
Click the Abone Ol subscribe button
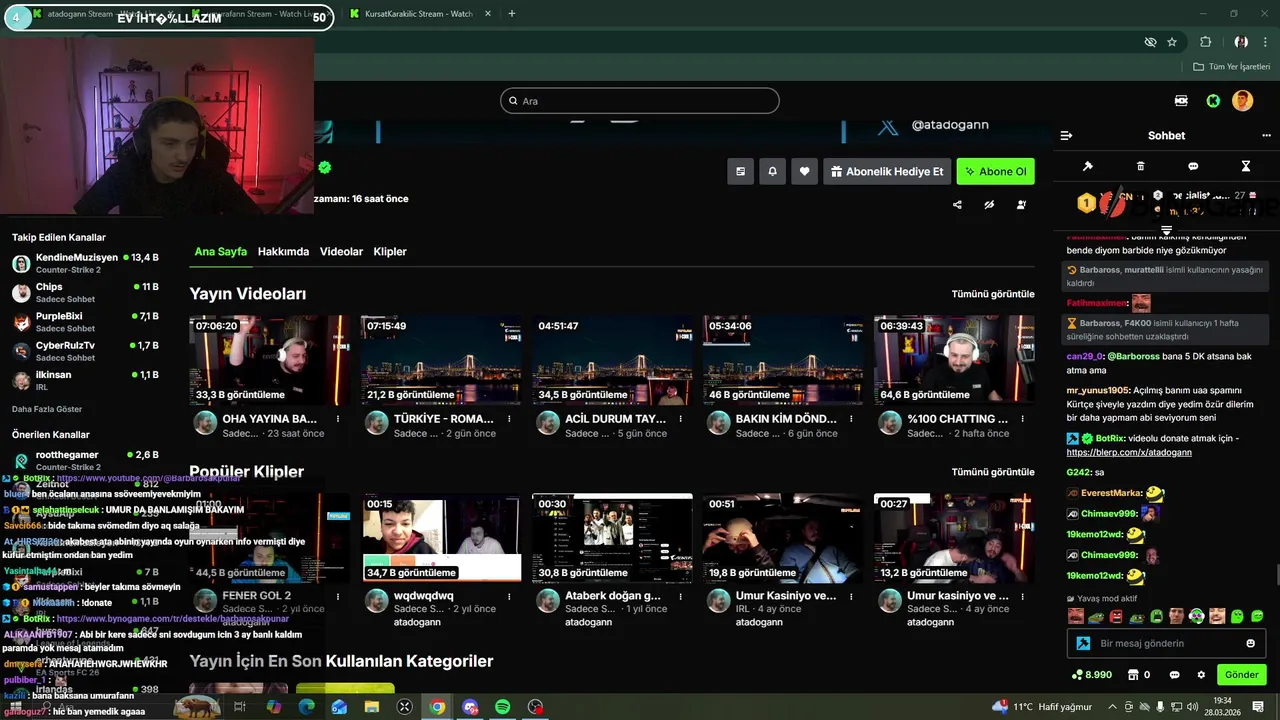995,171
